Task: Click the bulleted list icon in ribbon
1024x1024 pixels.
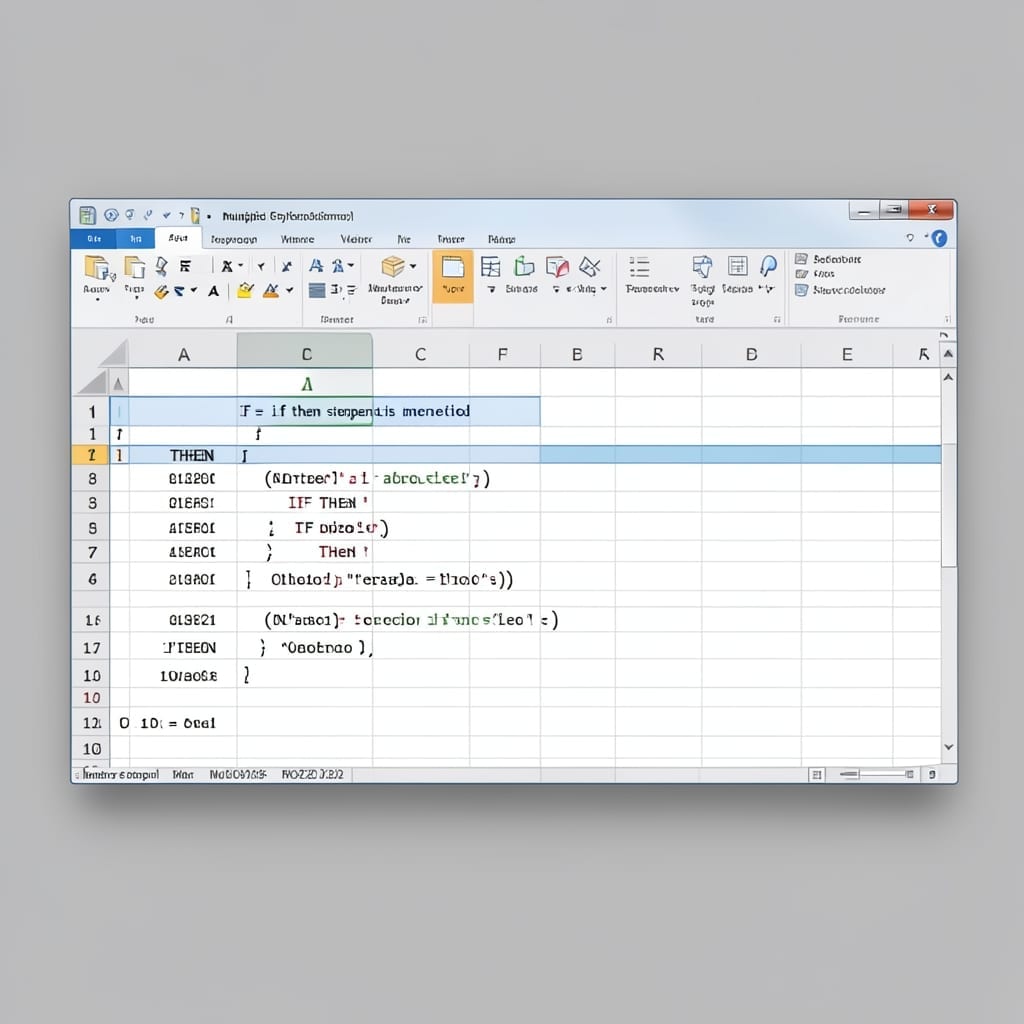Action: tap(639, 267)
